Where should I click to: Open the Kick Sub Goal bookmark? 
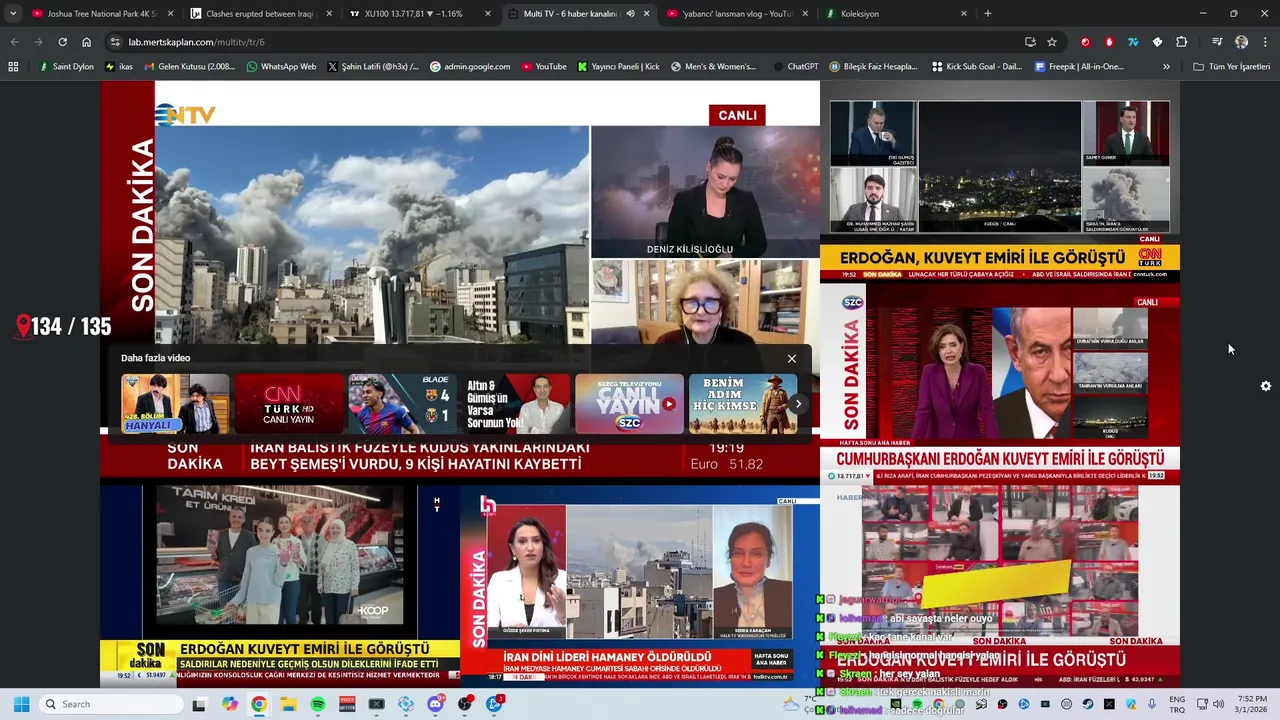click(977, 67)
